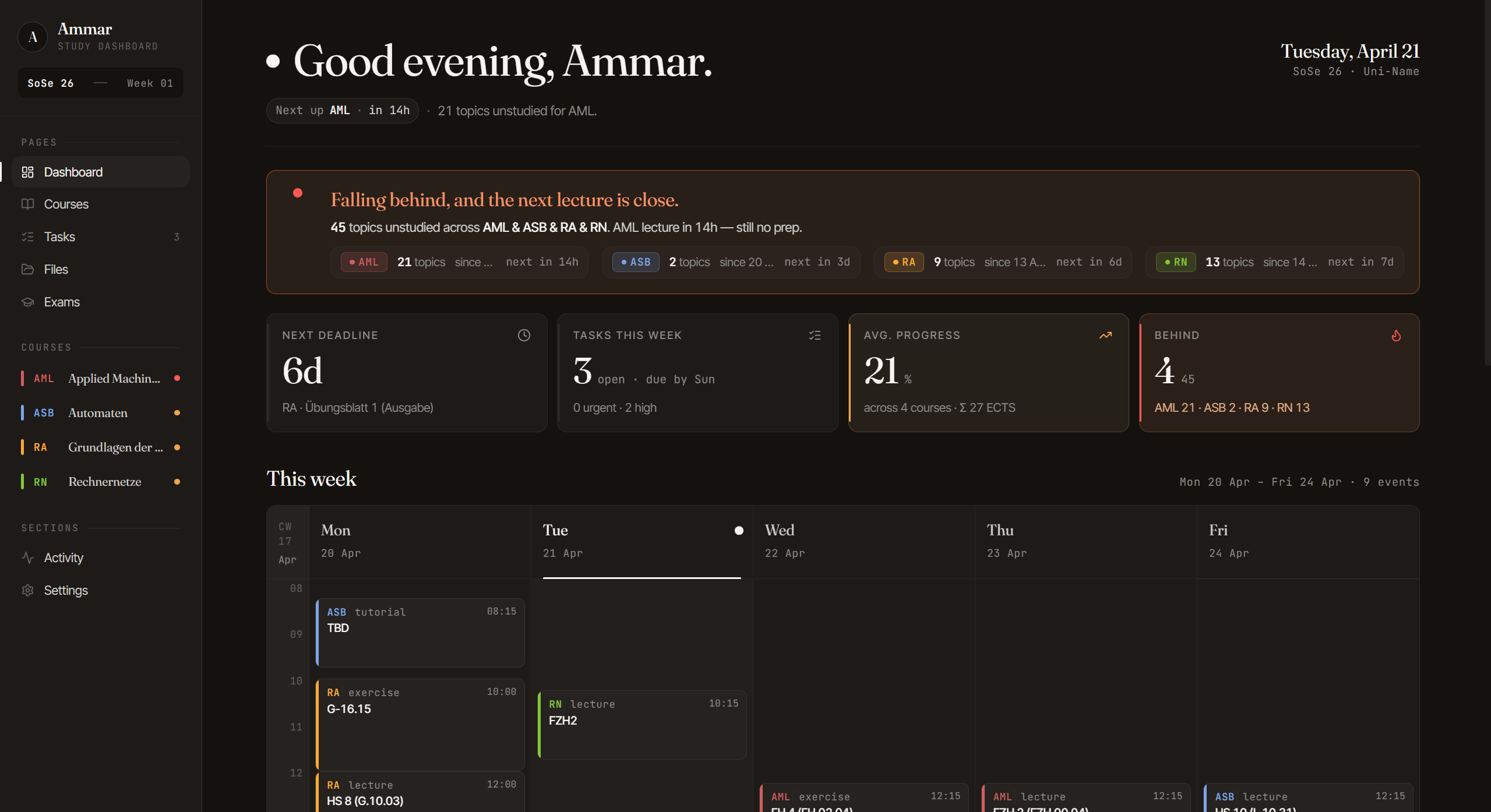
Task: Click the Next up AML pill
Action: coord(342,111)
